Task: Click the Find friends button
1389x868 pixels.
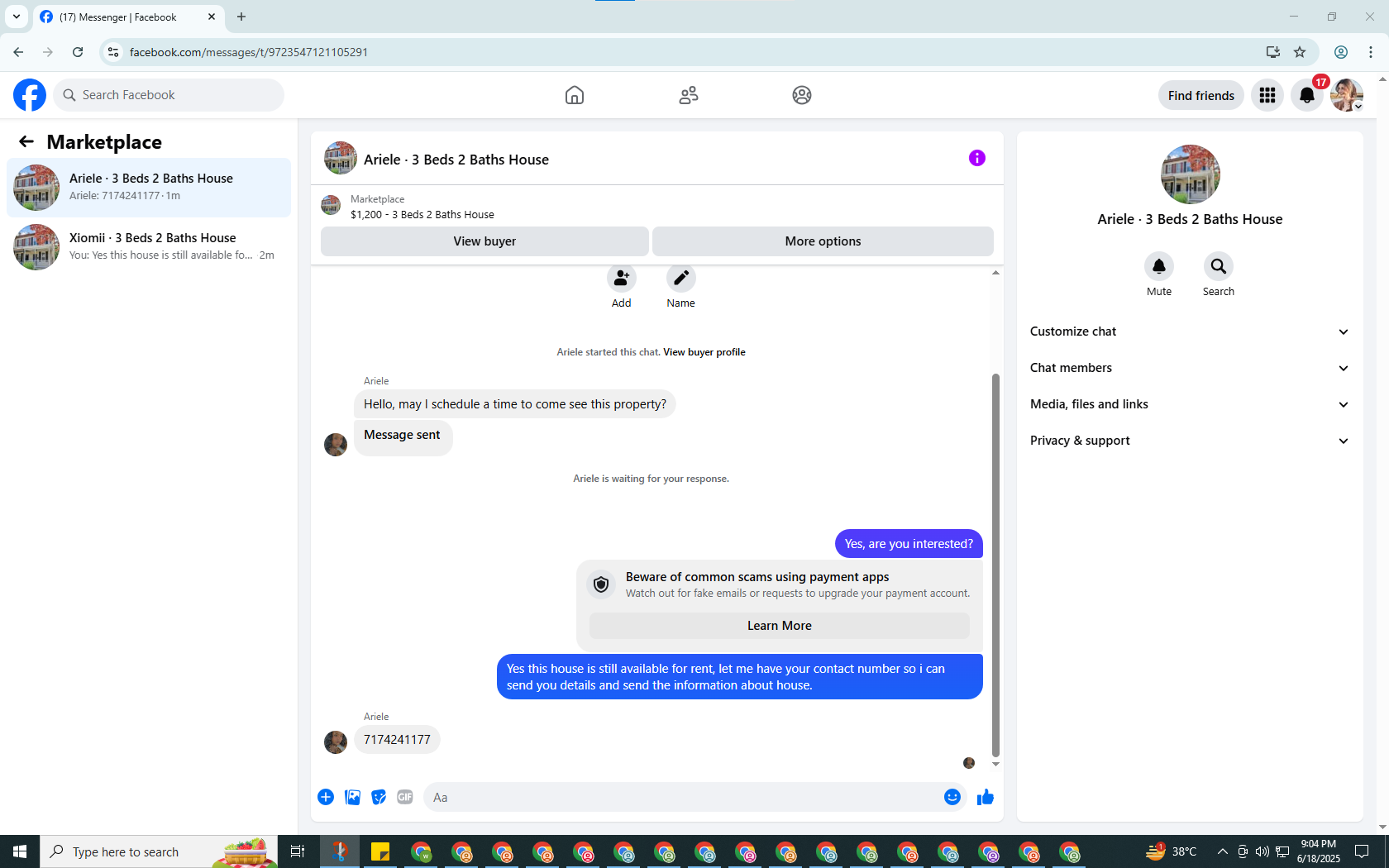Action: click(x=1201, y=95)
